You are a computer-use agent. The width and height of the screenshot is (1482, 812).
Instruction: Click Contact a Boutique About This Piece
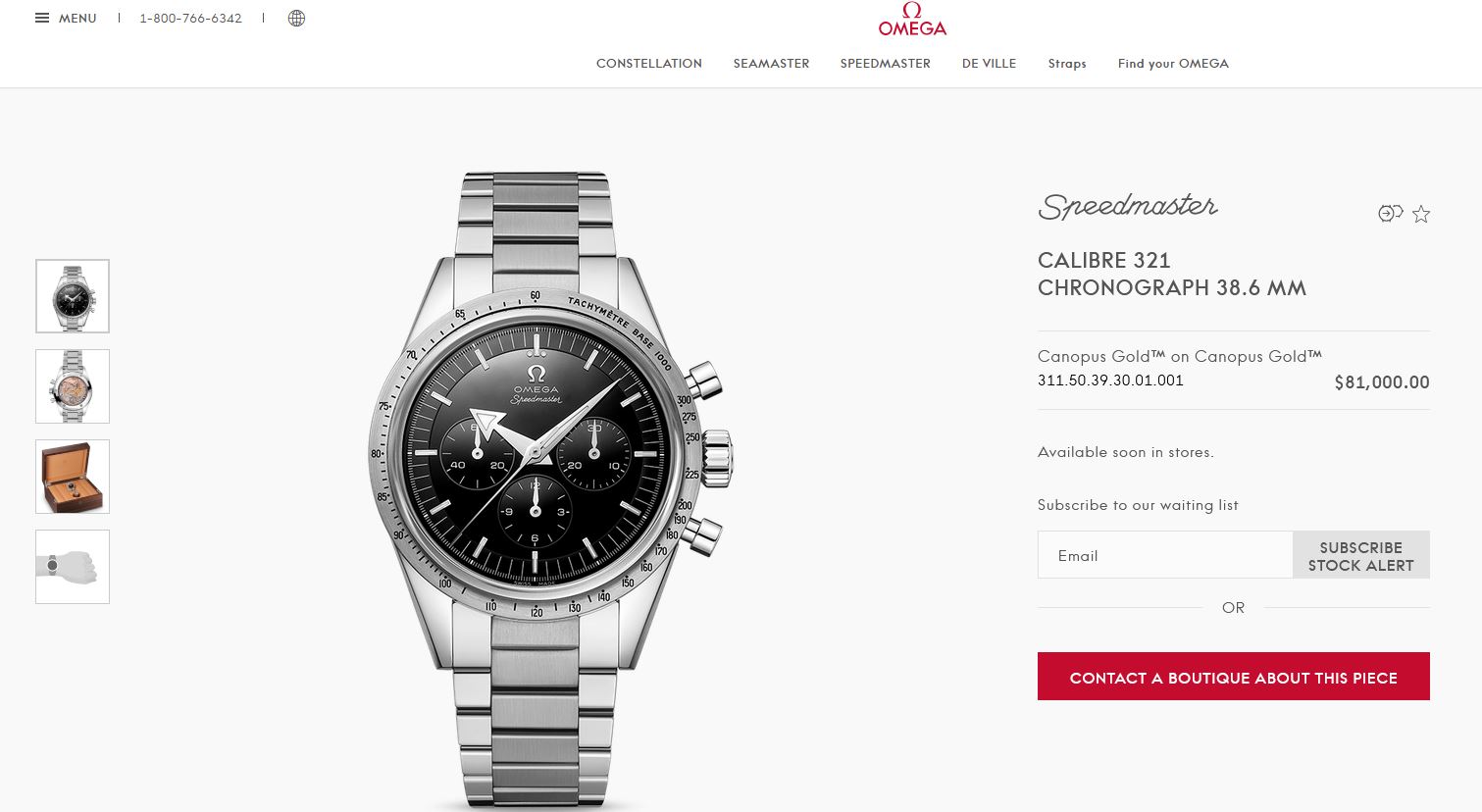pos(1234,677)
